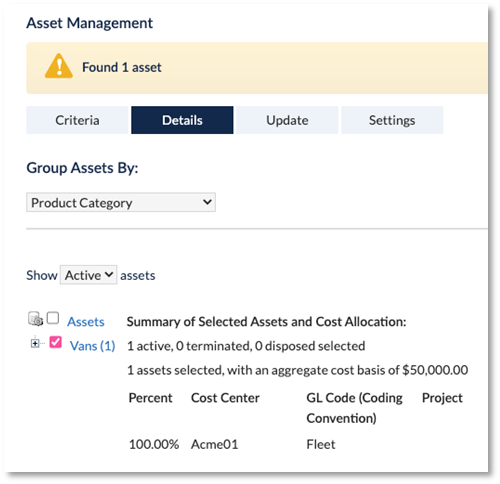
Task: Click the '1 active, 0 terminated' summary line
Action: (x=246, y=346)
